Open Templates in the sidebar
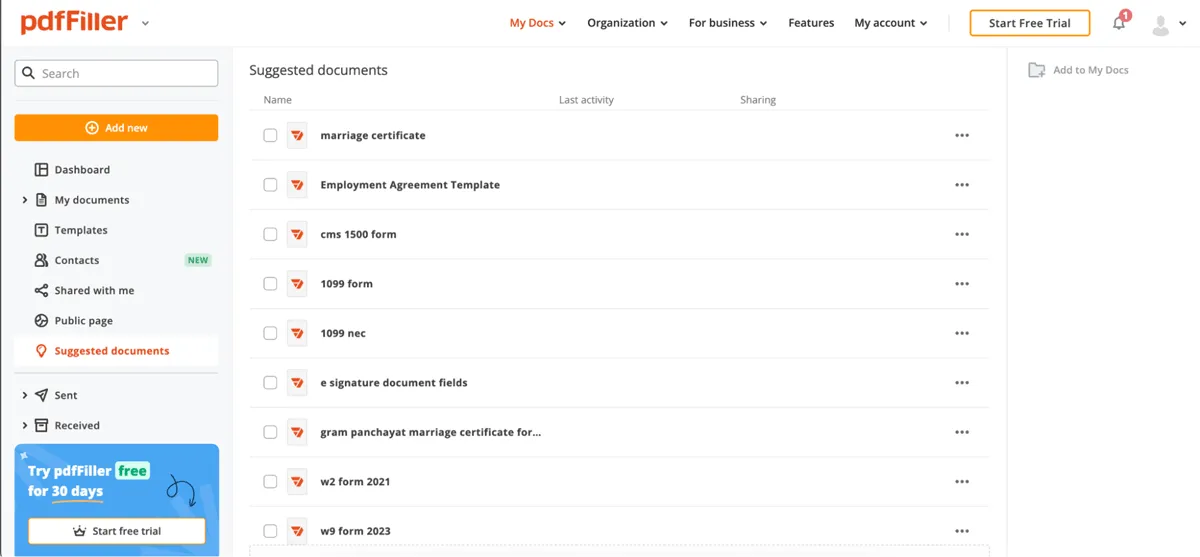 click(81, 230)
